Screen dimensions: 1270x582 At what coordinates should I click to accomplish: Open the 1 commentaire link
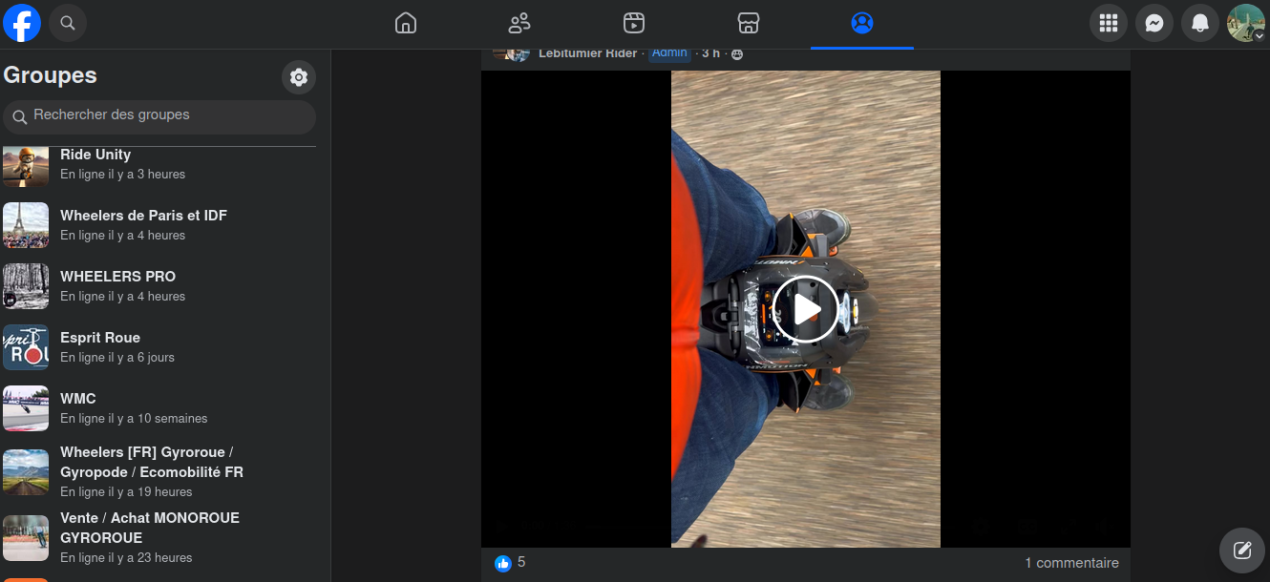(x=1071, y=563)
